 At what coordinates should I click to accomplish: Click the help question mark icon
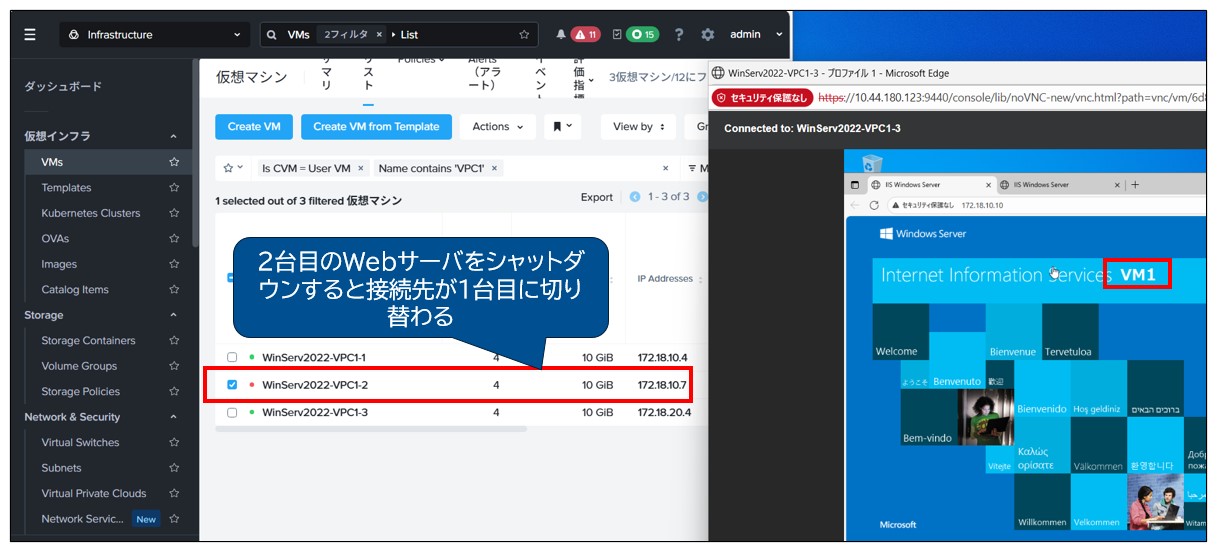click(679, 35)
